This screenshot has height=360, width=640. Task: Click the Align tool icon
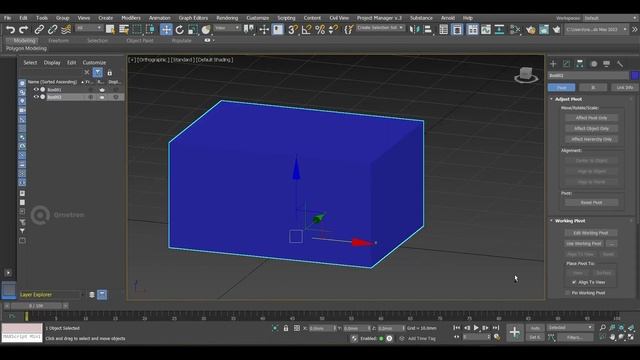tap(428, 29)
